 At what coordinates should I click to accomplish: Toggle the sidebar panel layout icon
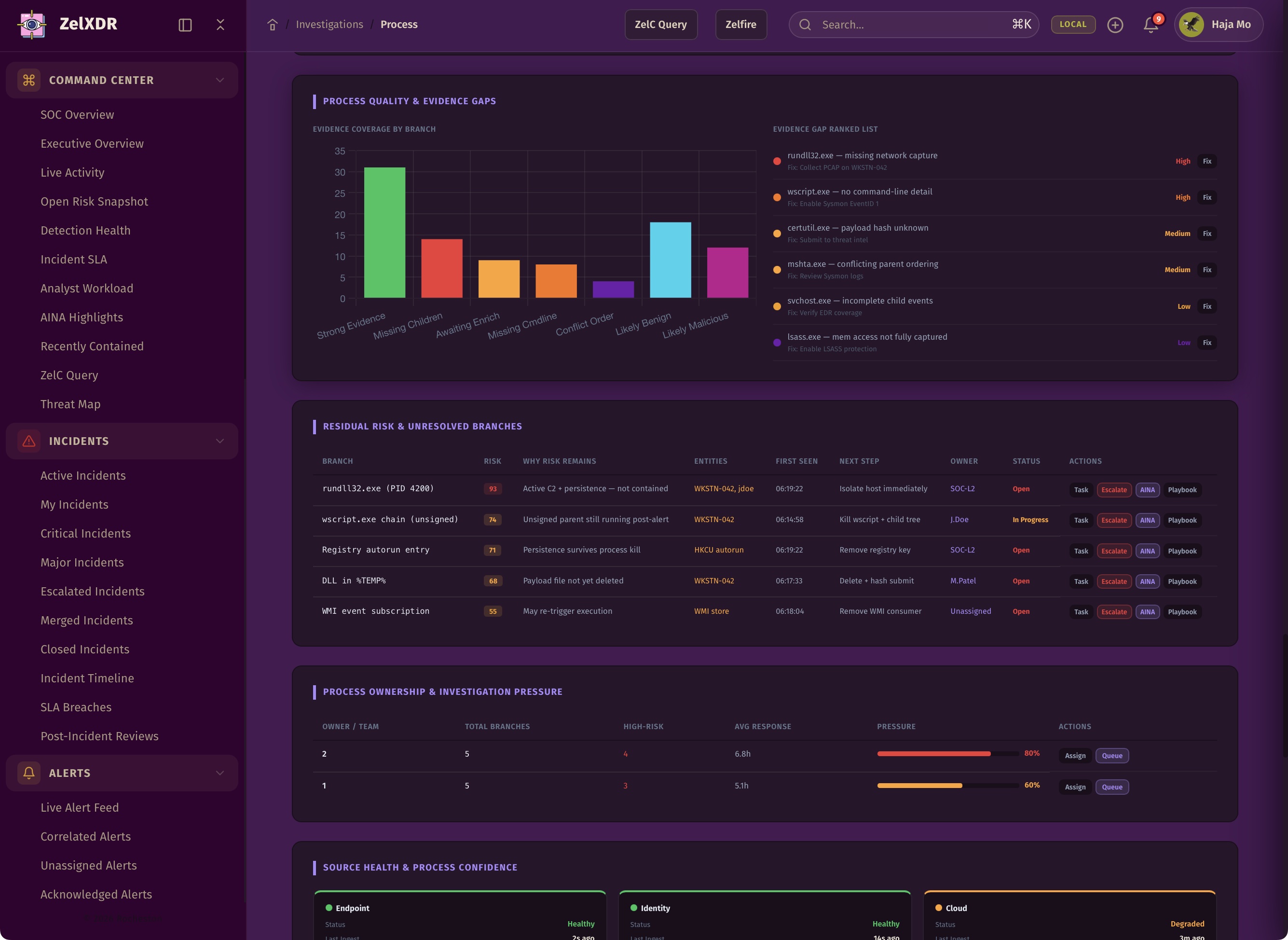click(x=185, y=25)
